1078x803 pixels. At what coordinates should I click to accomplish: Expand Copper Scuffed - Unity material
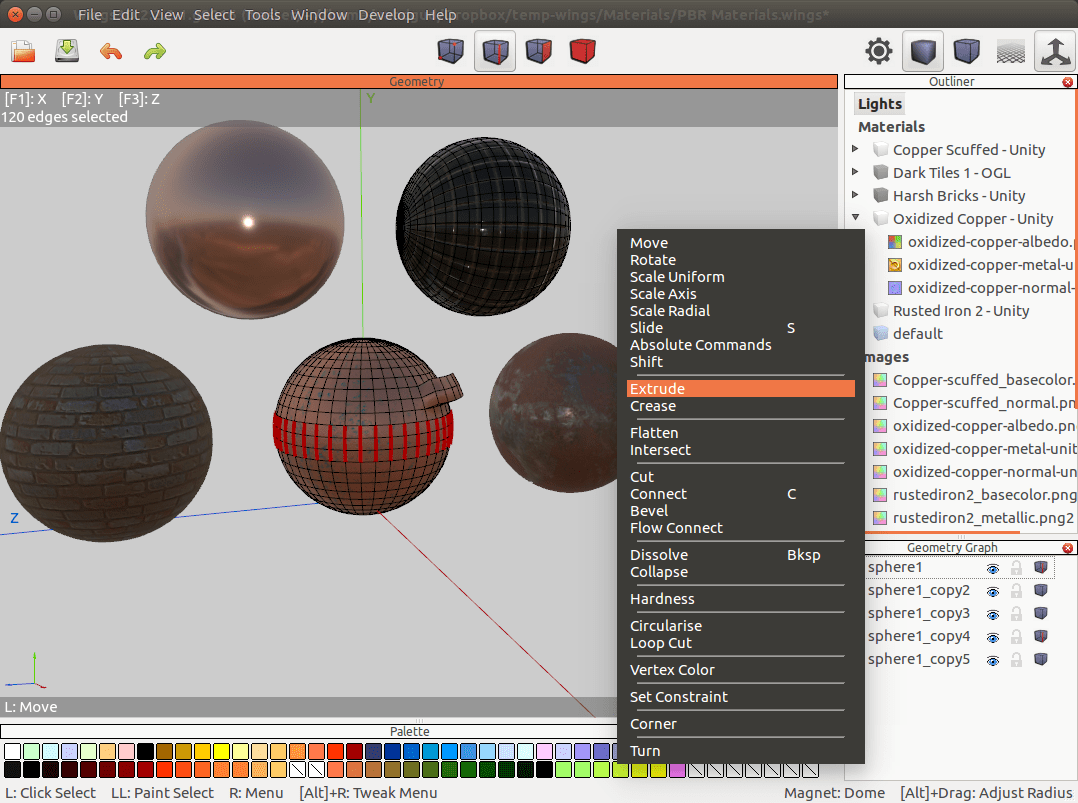pyautogui.click(x=855, y=148)
